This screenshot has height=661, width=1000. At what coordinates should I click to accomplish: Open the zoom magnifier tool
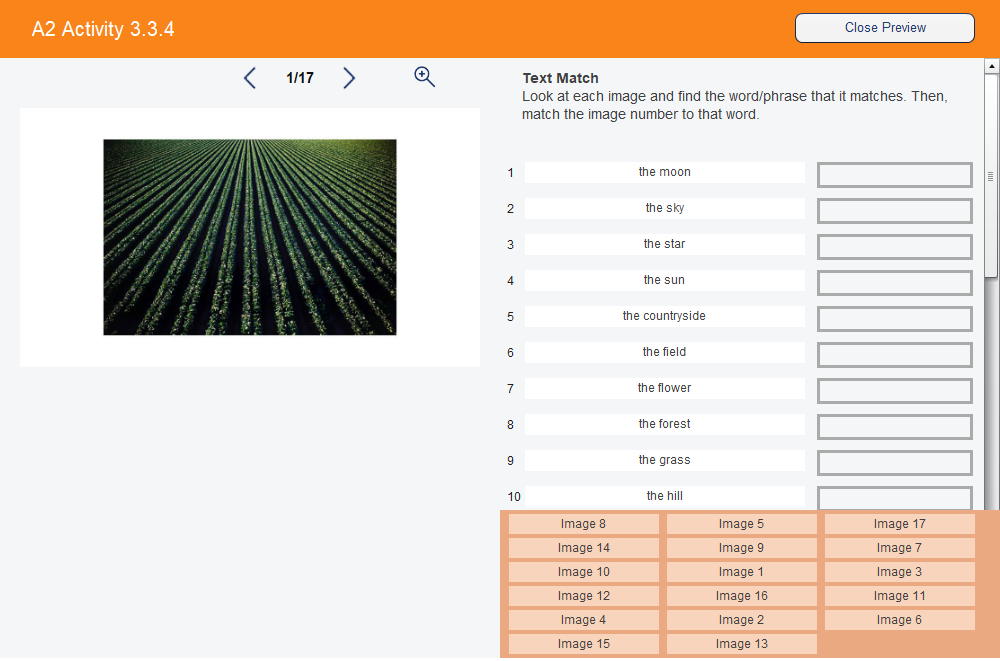[424, 76]
